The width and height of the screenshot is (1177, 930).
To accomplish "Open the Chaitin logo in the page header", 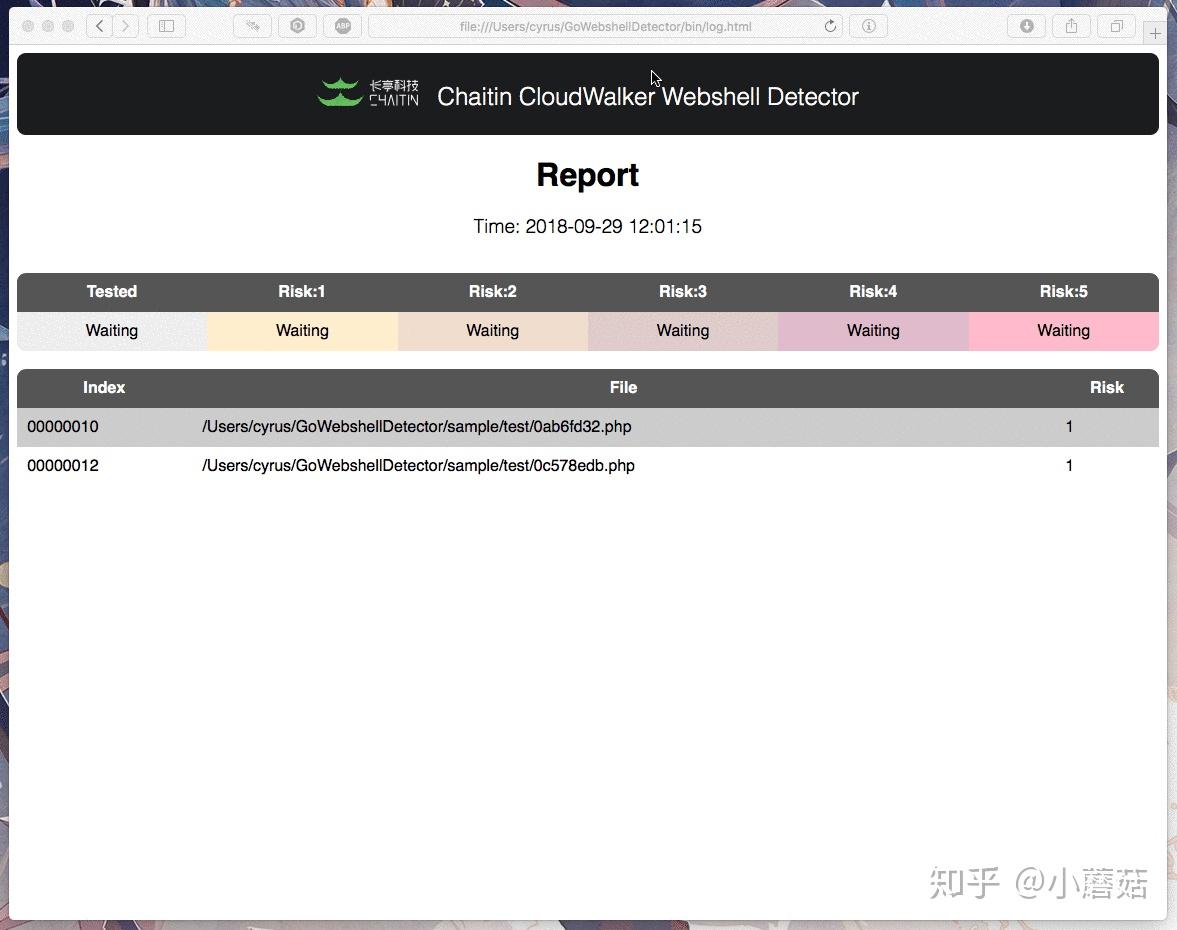I will pos(367,93).
